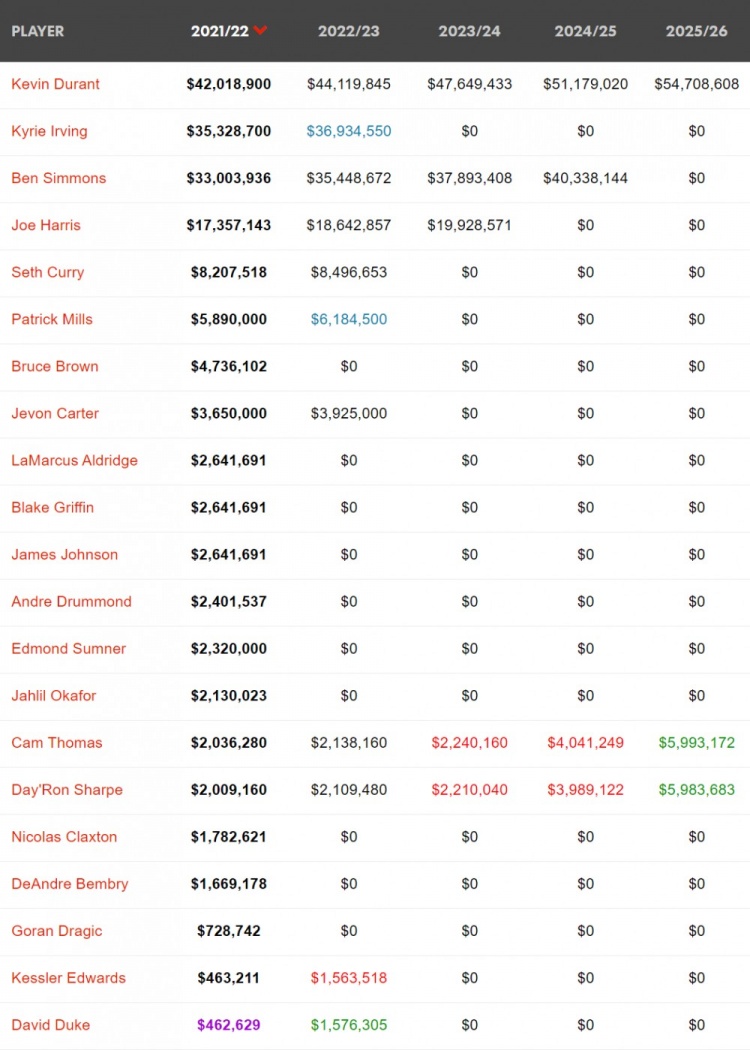Open Kevin Durant's player page
Image resolution: width=750 pixels, height=1050 pixels.
click(x=55, y=84)
